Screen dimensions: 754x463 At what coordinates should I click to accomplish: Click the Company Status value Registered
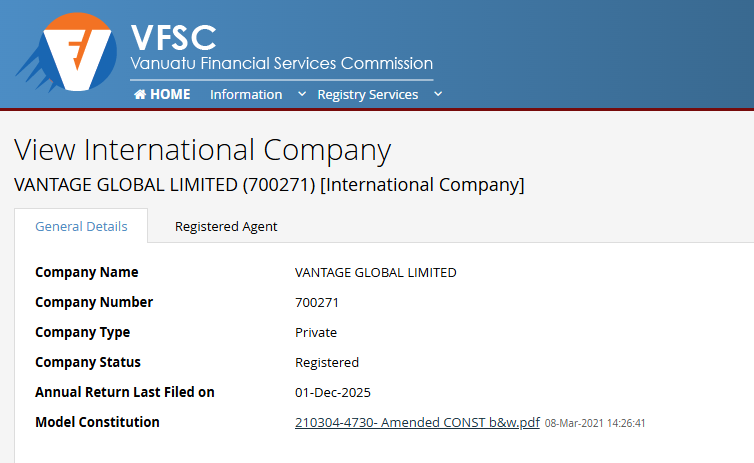tap(327, 362)
